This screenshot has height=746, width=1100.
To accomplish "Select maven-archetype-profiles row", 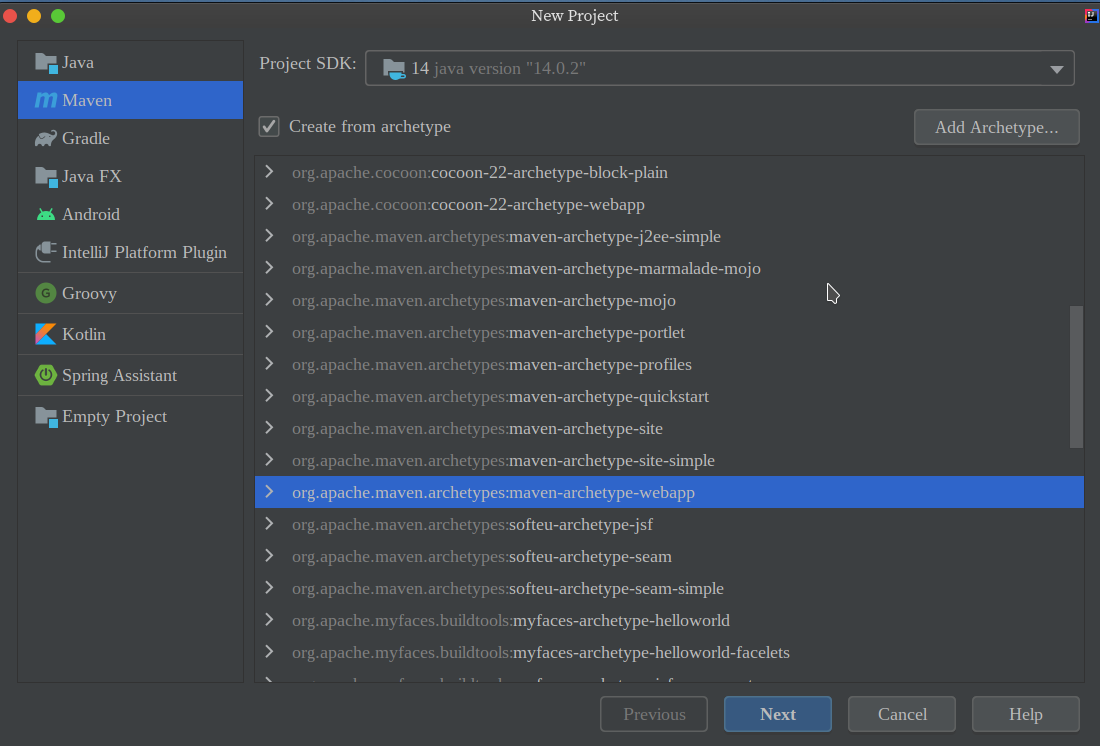I will (x=669, y=364).
